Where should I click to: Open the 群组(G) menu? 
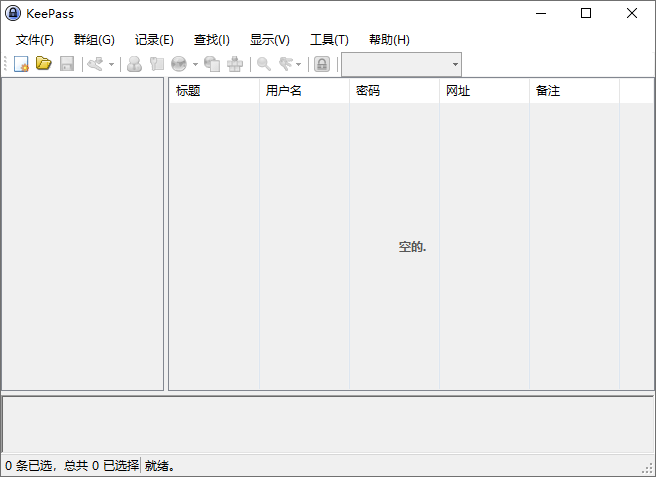click(94, 40)
